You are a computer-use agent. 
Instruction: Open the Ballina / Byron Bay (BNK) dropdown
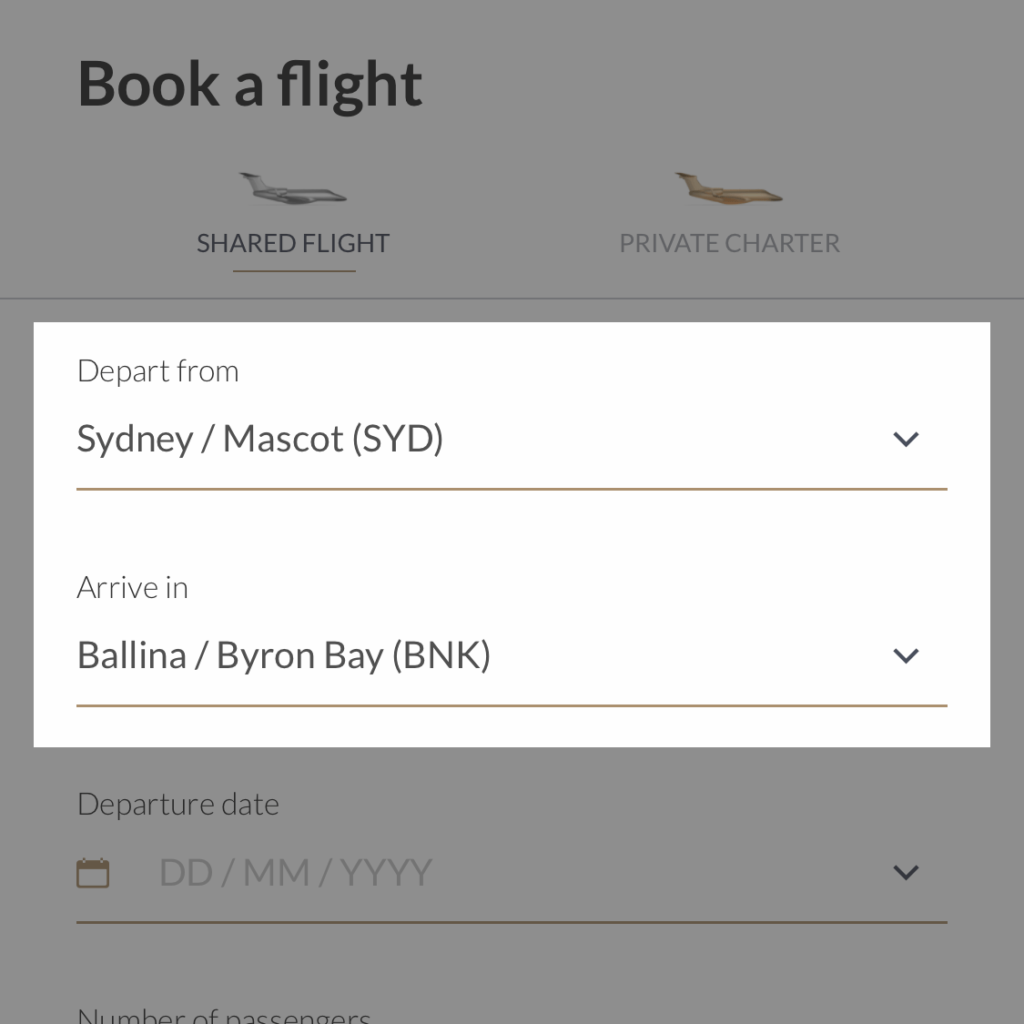(x=512, y=655)
